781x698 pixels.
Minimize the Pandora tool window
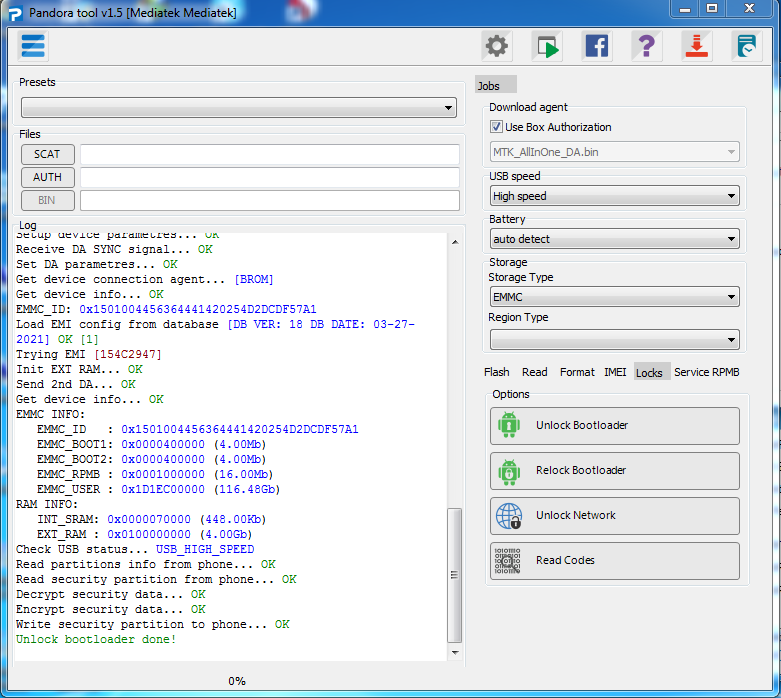(x=685, y=8)
